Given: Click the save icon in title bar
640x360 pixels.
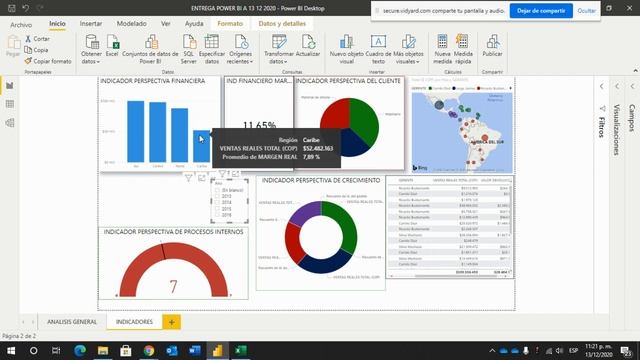Looking at the screenshot, I should click(x=11, y=8).
